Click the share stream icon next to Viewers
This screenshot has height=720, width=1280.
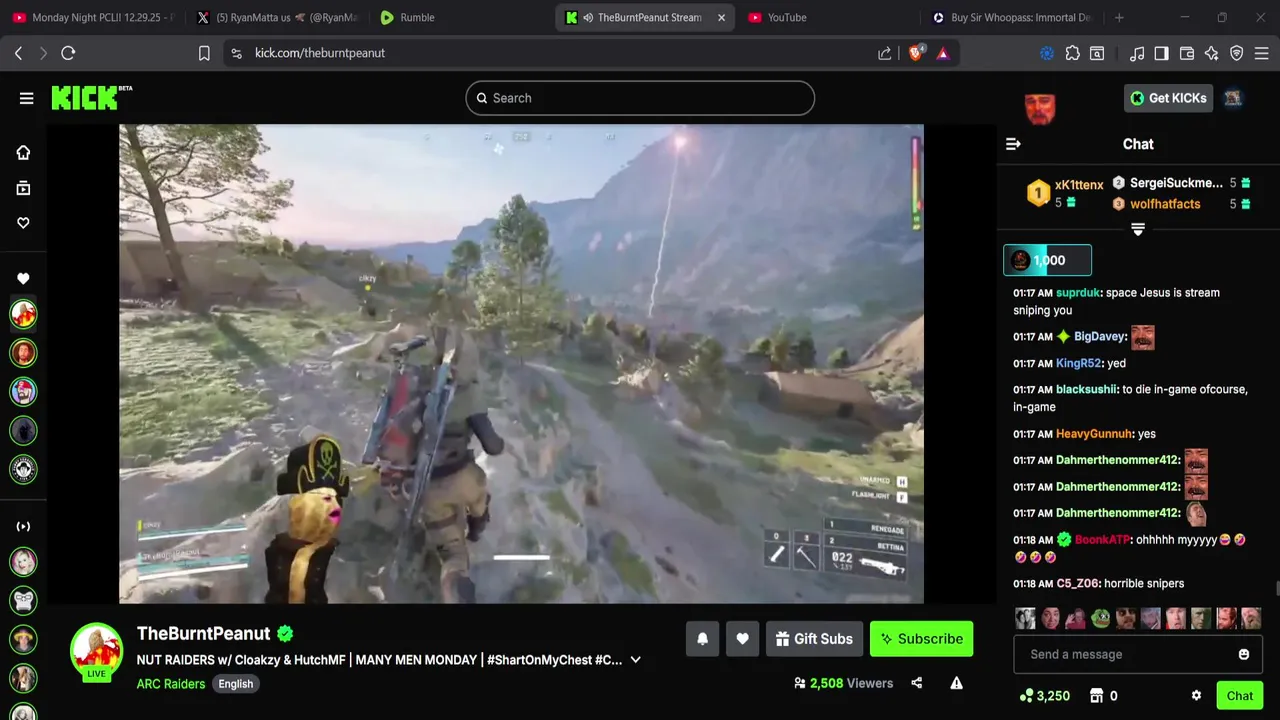(x=917, y=683)
